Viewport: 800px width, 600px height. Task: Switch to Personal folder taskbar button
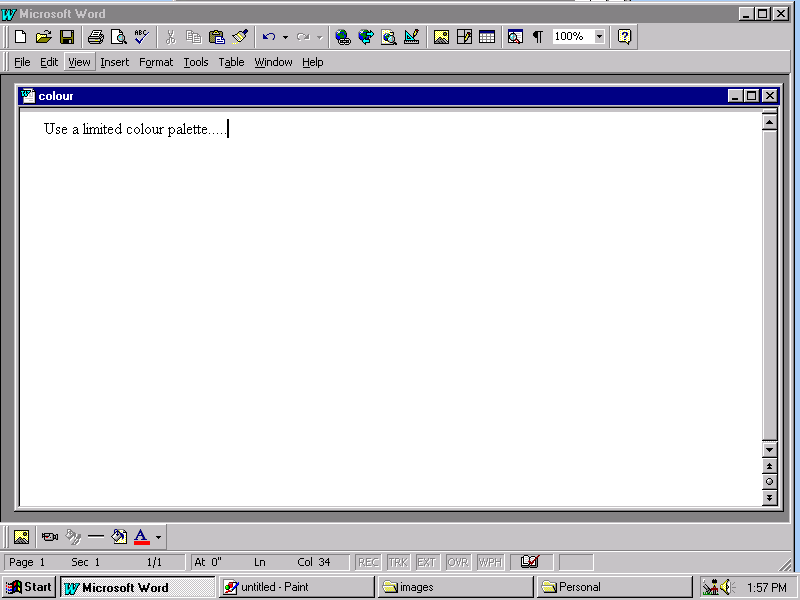click(614, 587)
